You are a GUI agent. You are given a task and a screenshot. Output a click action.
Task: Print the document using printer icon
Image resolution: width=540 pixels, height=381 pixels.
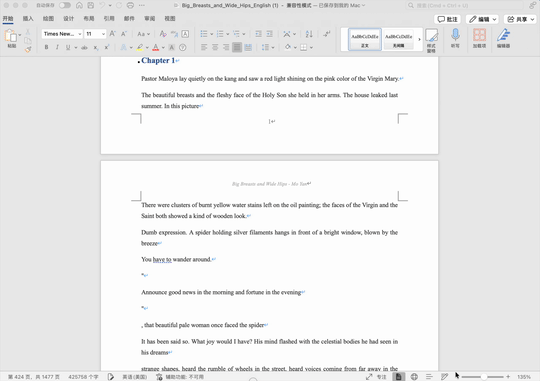[x=130, y=5]
